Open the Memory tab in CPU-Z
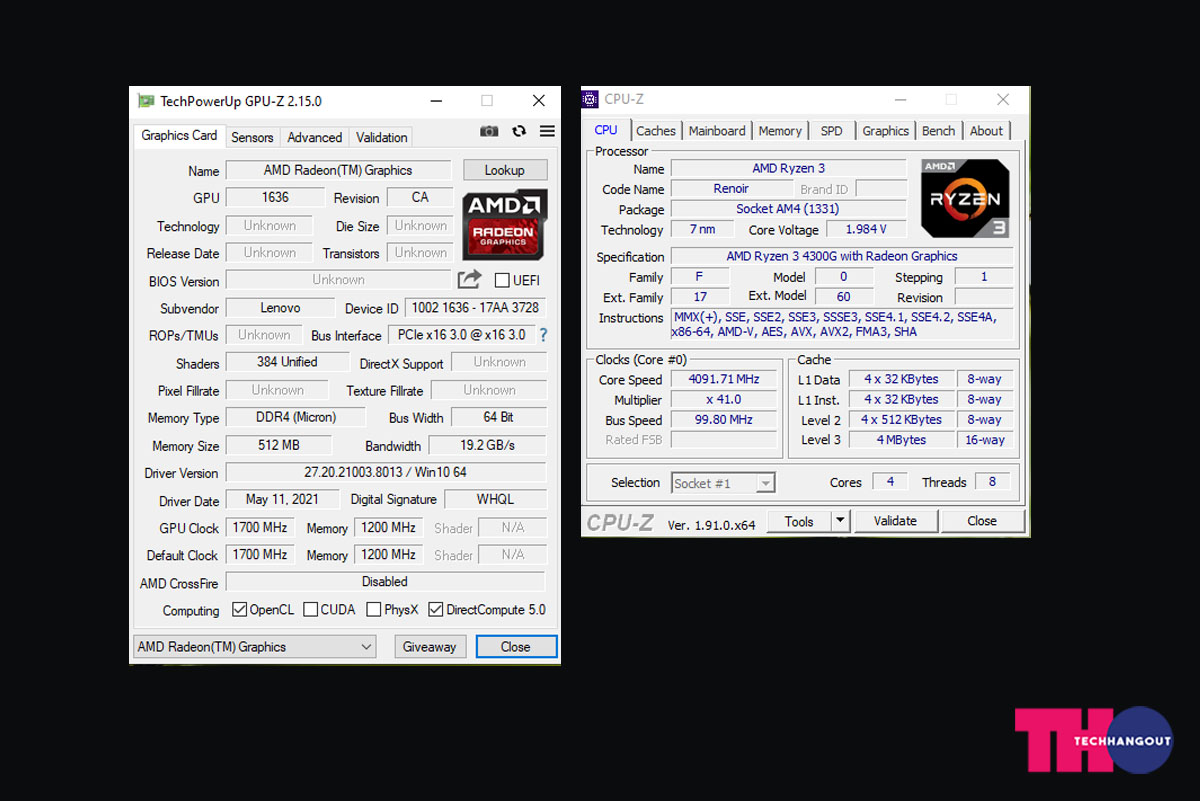 click(x=780, y=131)
